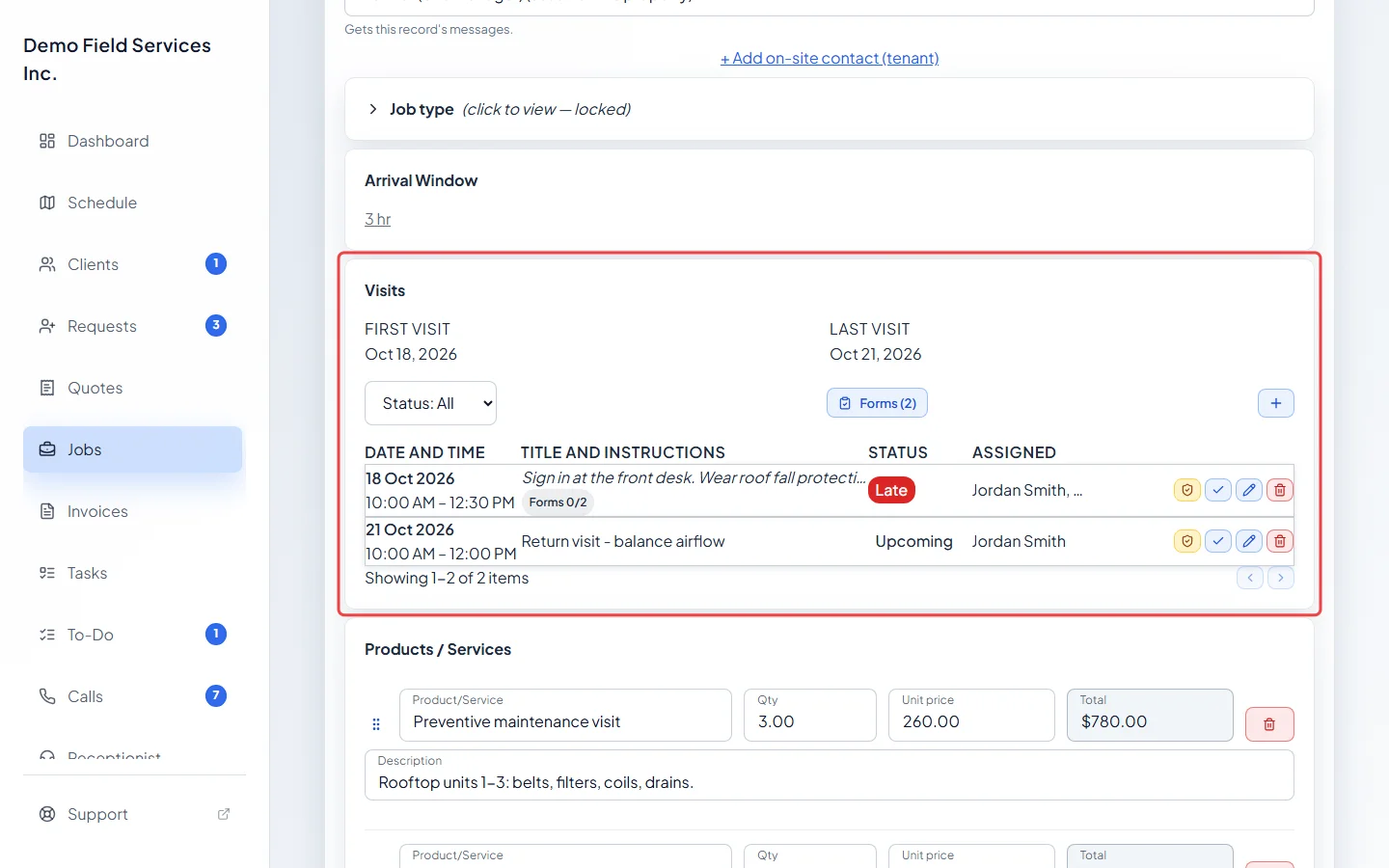This screenshot has height=868, width=1389.
Task: Click the Return visit - balance airflow title
Action: [623, 541]
